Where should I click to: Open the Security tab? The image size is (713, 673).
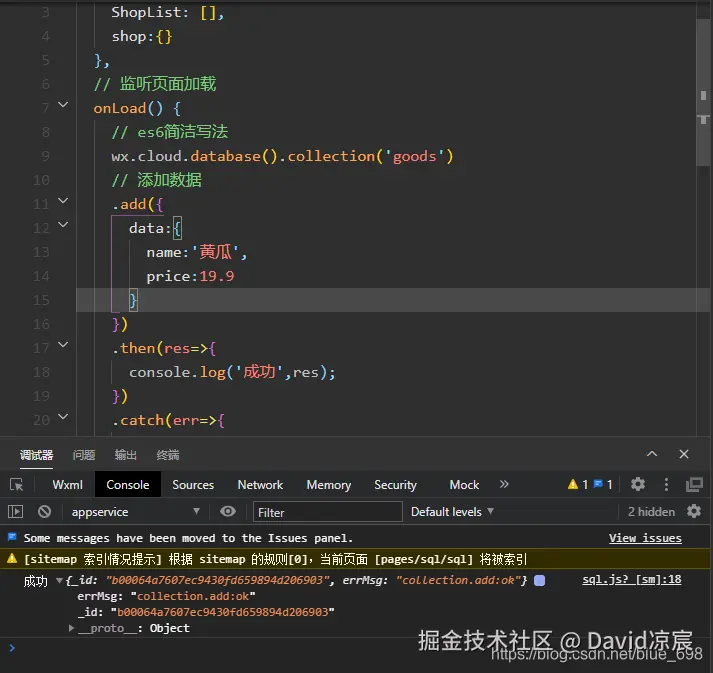click(395, 485)
